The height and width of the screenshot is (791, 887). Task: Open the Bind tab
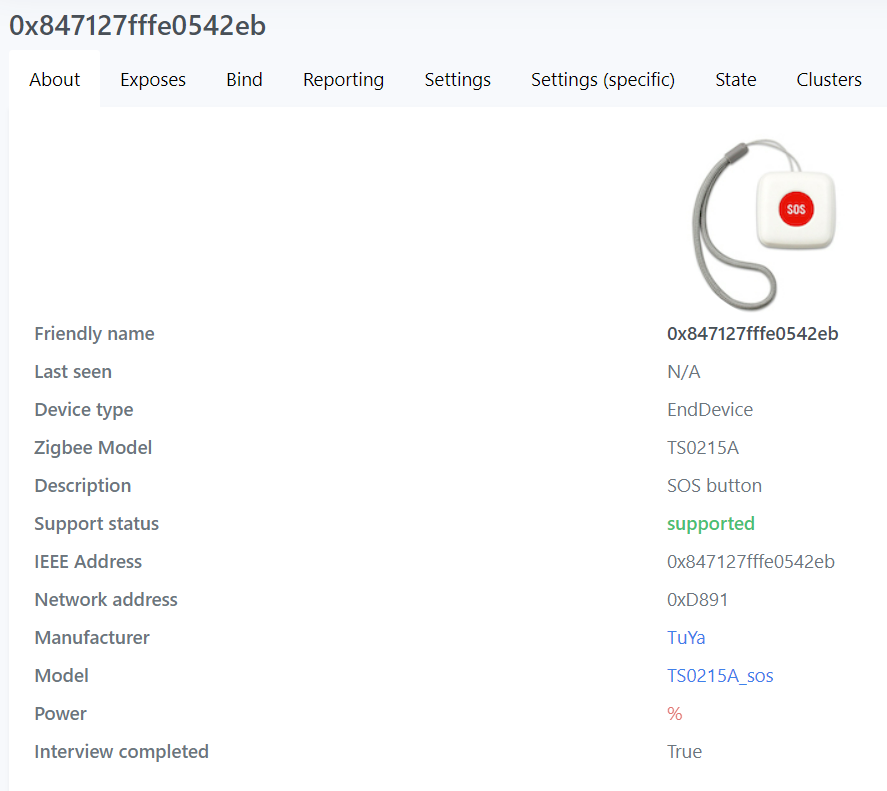tap(244, 79)
